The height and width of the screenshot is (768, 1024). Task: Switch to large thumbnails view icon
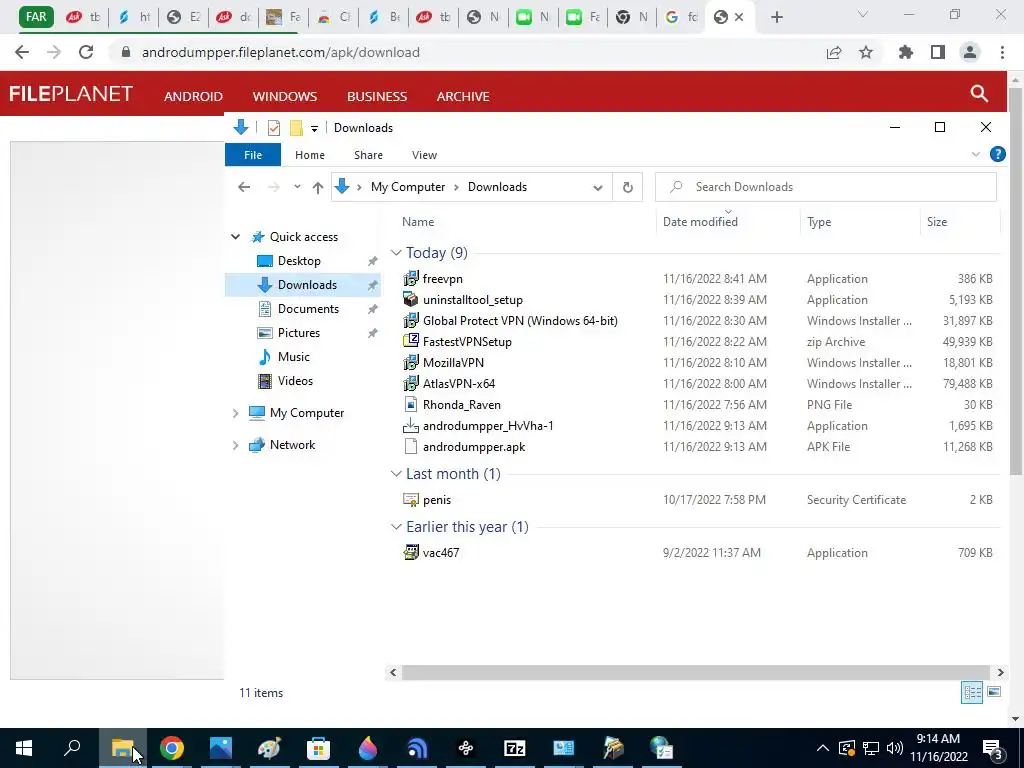tap(994, 692)
